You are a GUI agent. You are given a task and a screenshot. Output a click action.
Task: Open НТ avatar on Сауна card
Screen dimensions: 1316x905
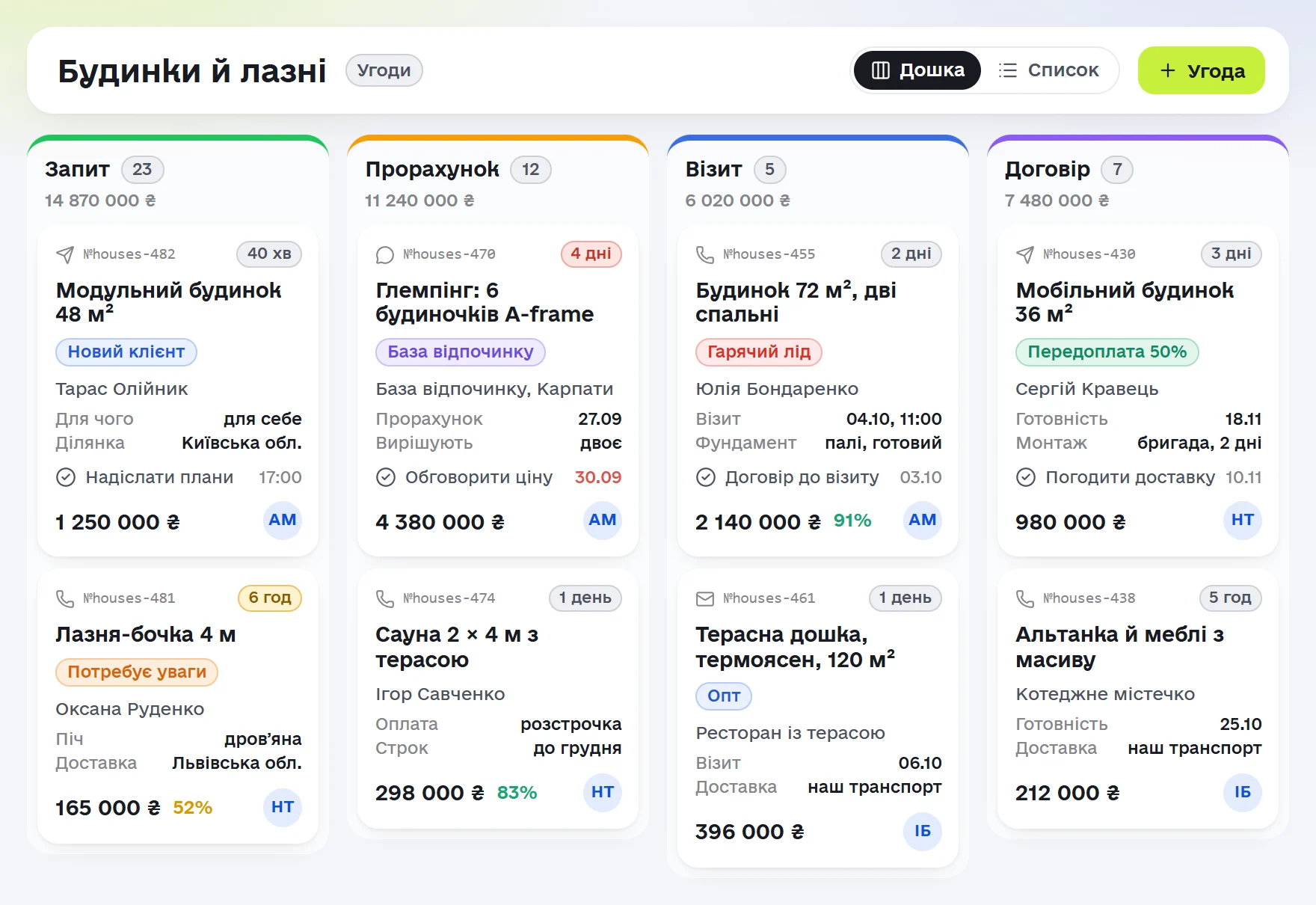[603, 792]
